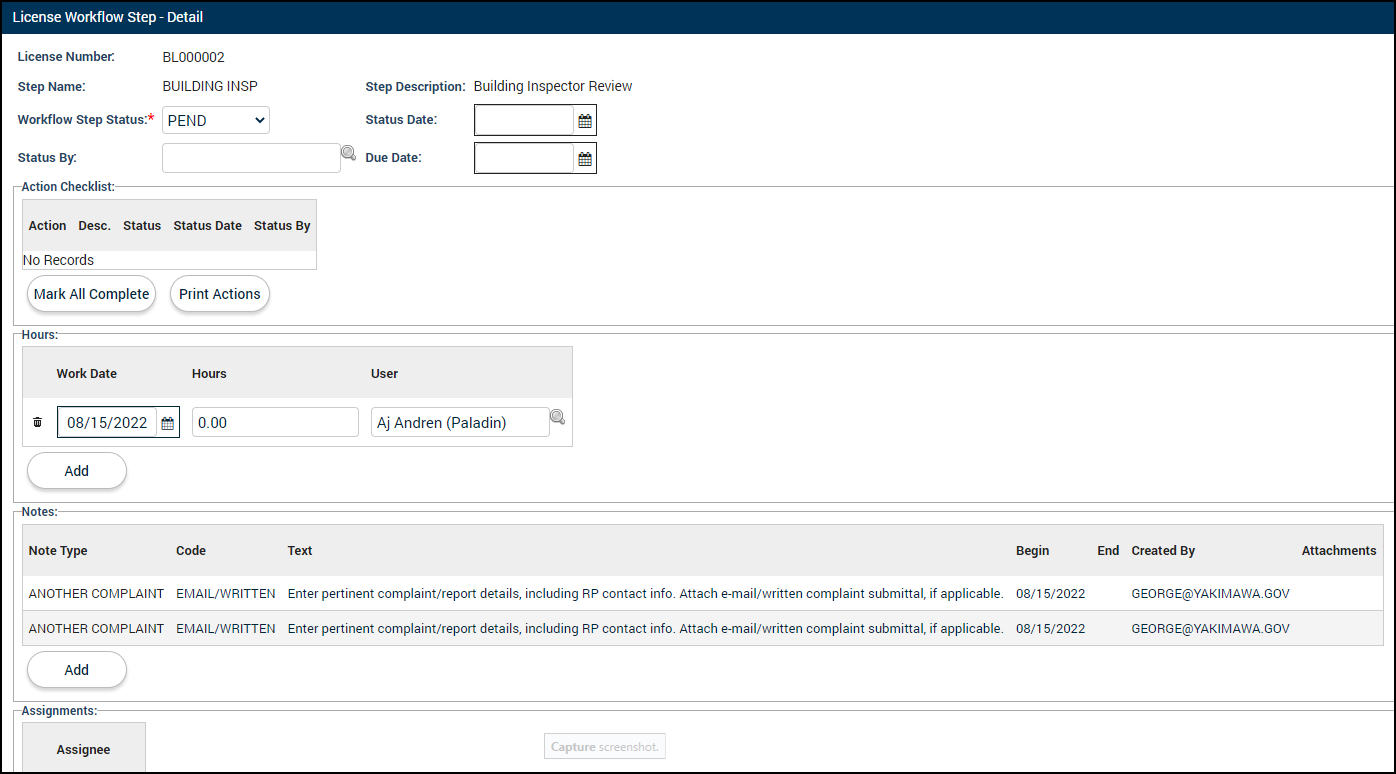The width and height of the screenshot is (1396, 774).
Task: Open the Status Date calendar picker
Action: click(585, 121)
